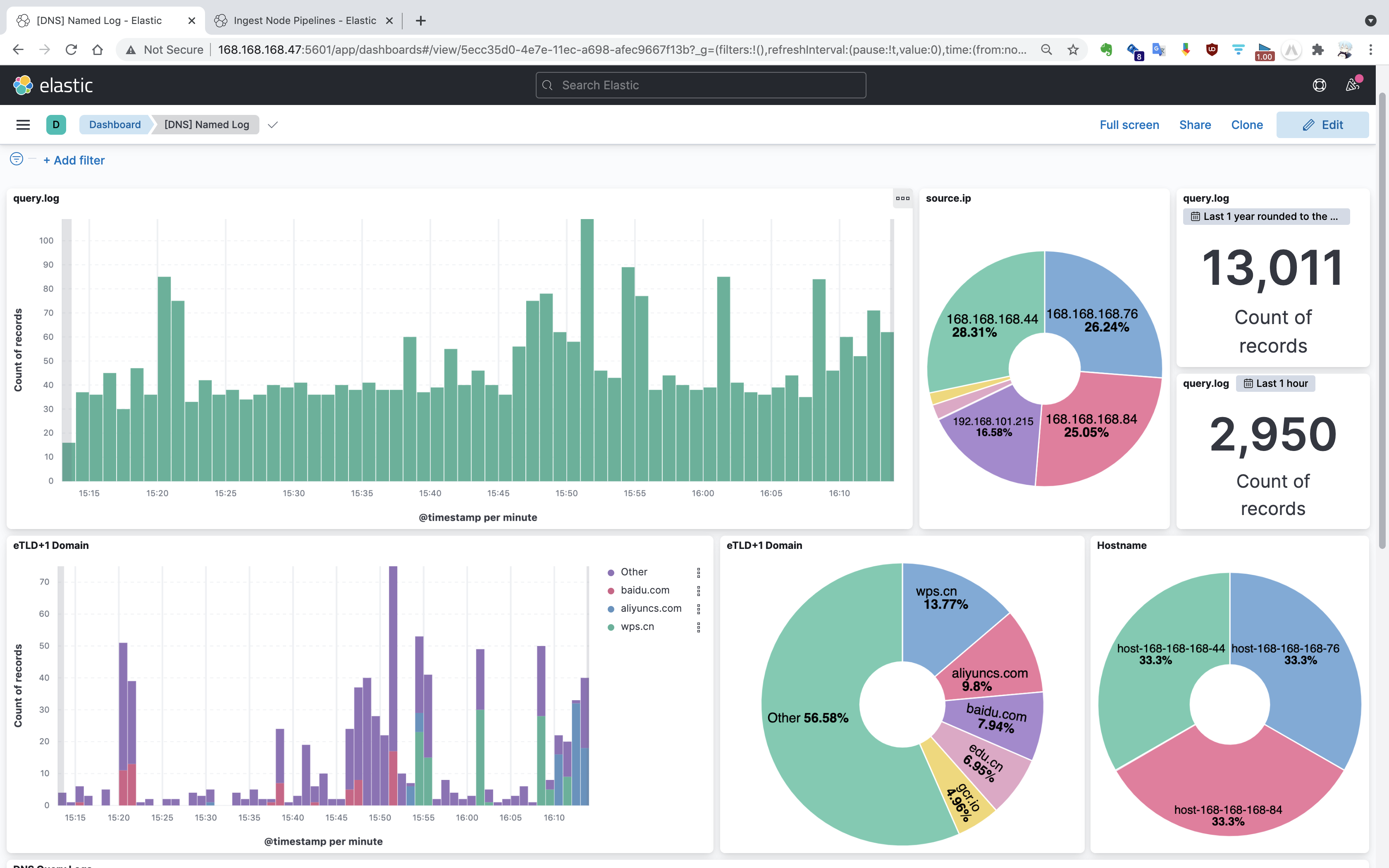
Task: Open the help menu lifebuoy icon
Action: [x=1319, y=85]
